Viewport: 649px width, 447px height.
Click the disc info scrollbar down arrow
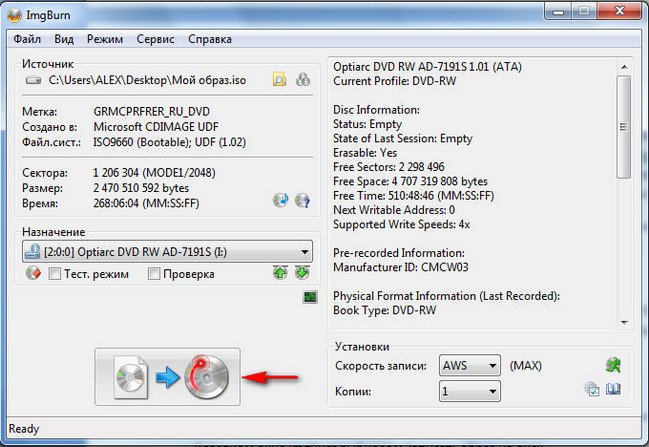624,322
